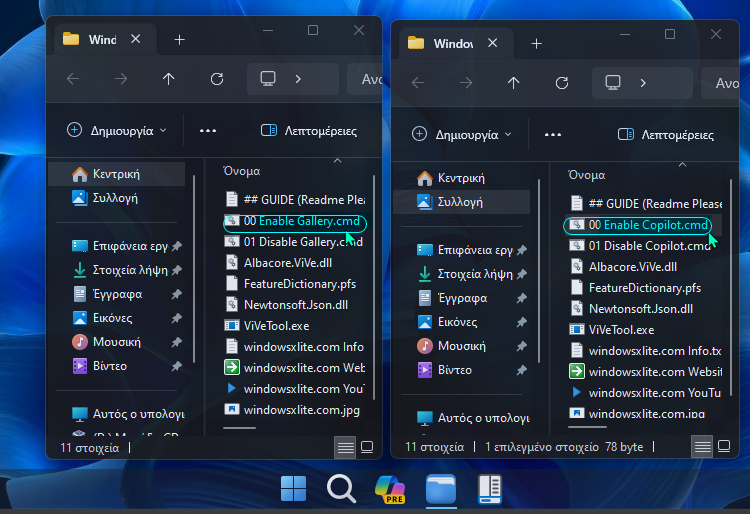Open new tab in right Explorer window
The image size is (750, 514).
click(x=537, y=44)
